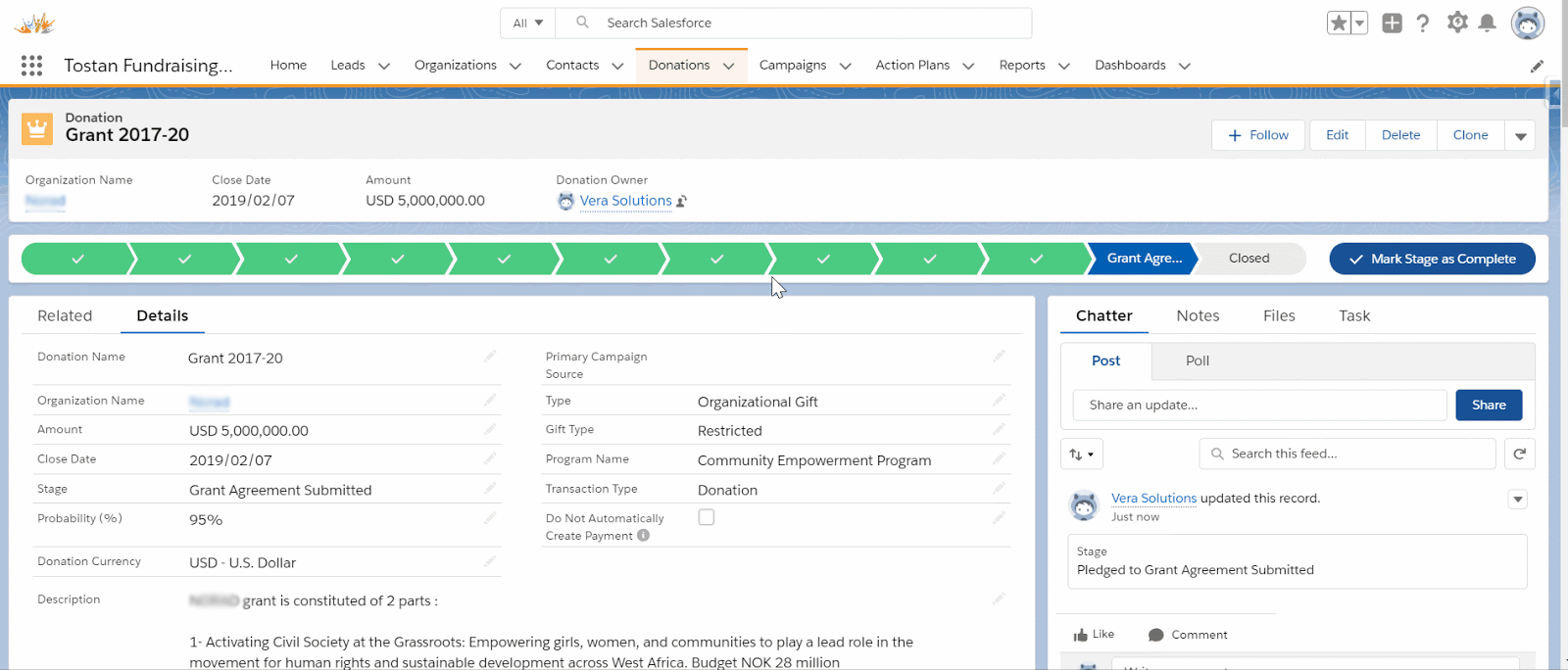Expand the Organizations tab dropdown chevron
The height and width of the screenshot is (670, 1568).
click(515, 66)
